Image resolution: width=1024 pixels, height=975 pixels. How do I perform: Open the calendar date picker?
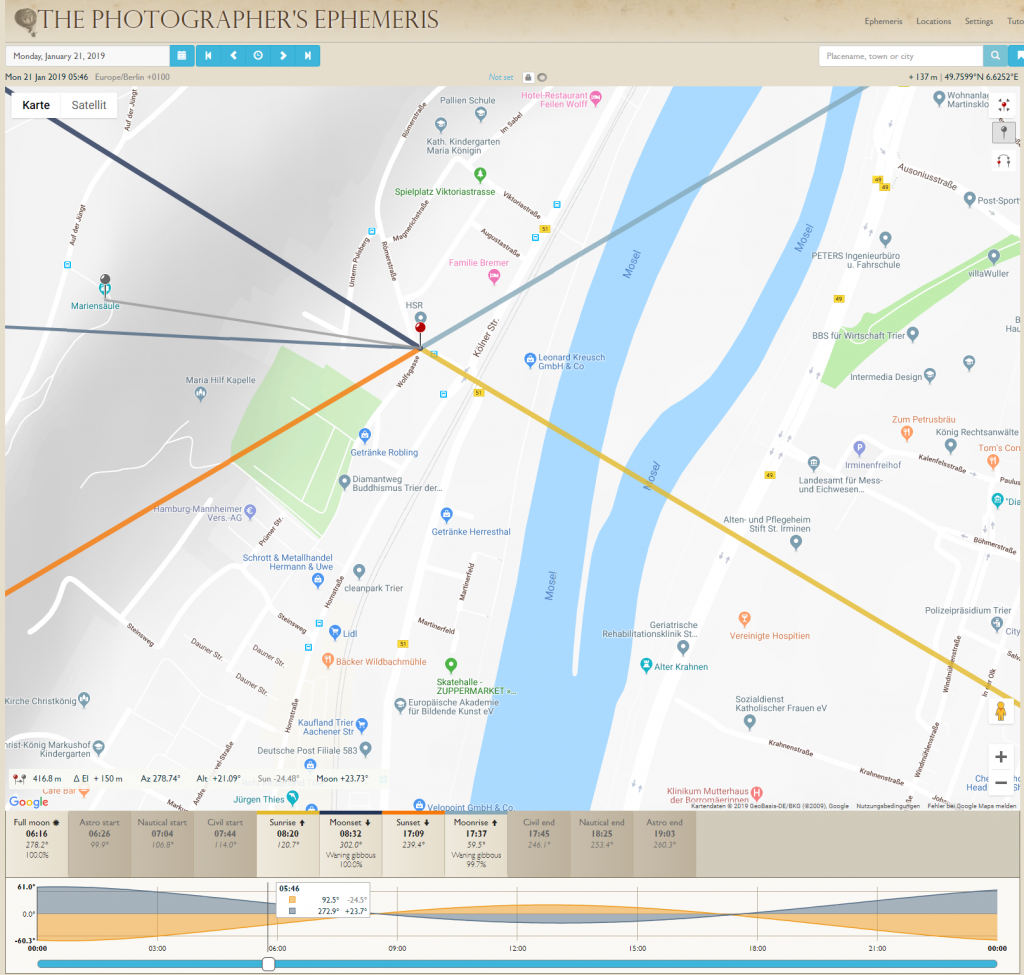pyautogui.click(x=182, y=56)
